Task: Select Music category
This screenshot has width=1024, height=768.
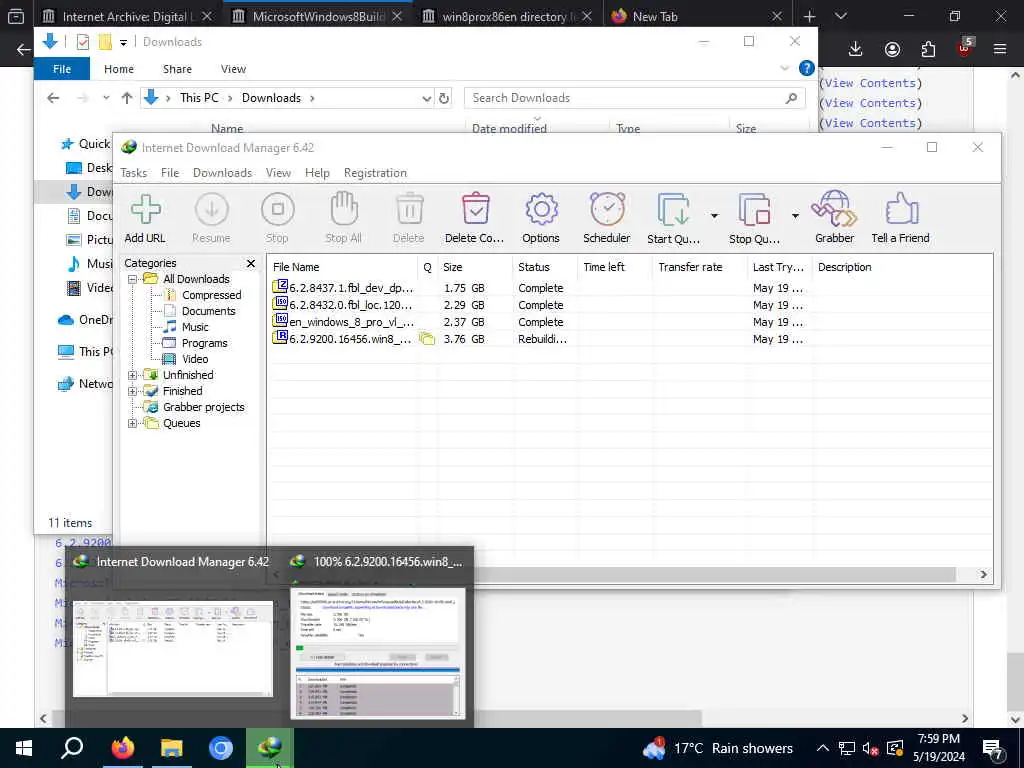Action: 195,327
